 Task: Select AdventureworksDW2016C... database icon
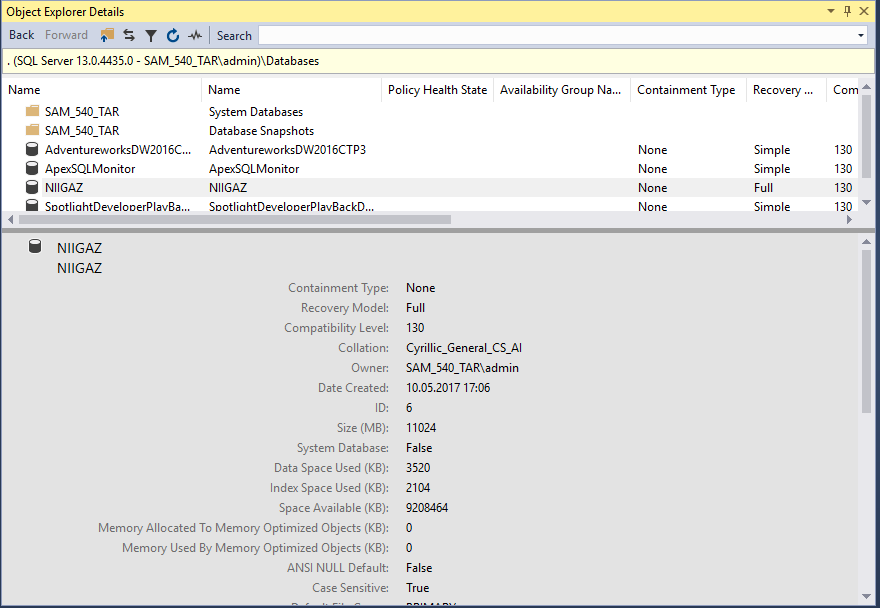click(x=33, y=149)
